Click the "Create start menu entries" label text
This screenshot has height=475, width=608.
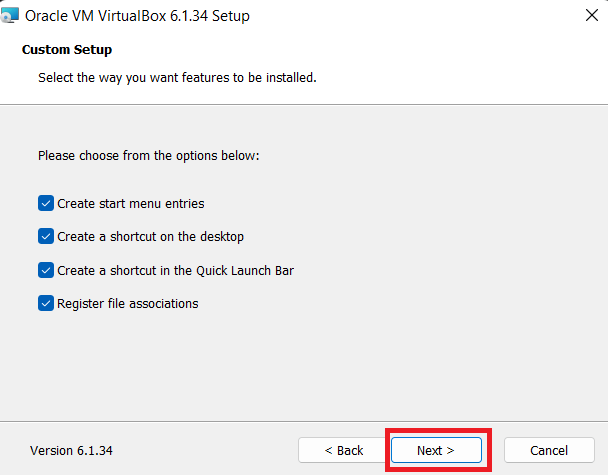pyautogui.click(x=131, y=204)
